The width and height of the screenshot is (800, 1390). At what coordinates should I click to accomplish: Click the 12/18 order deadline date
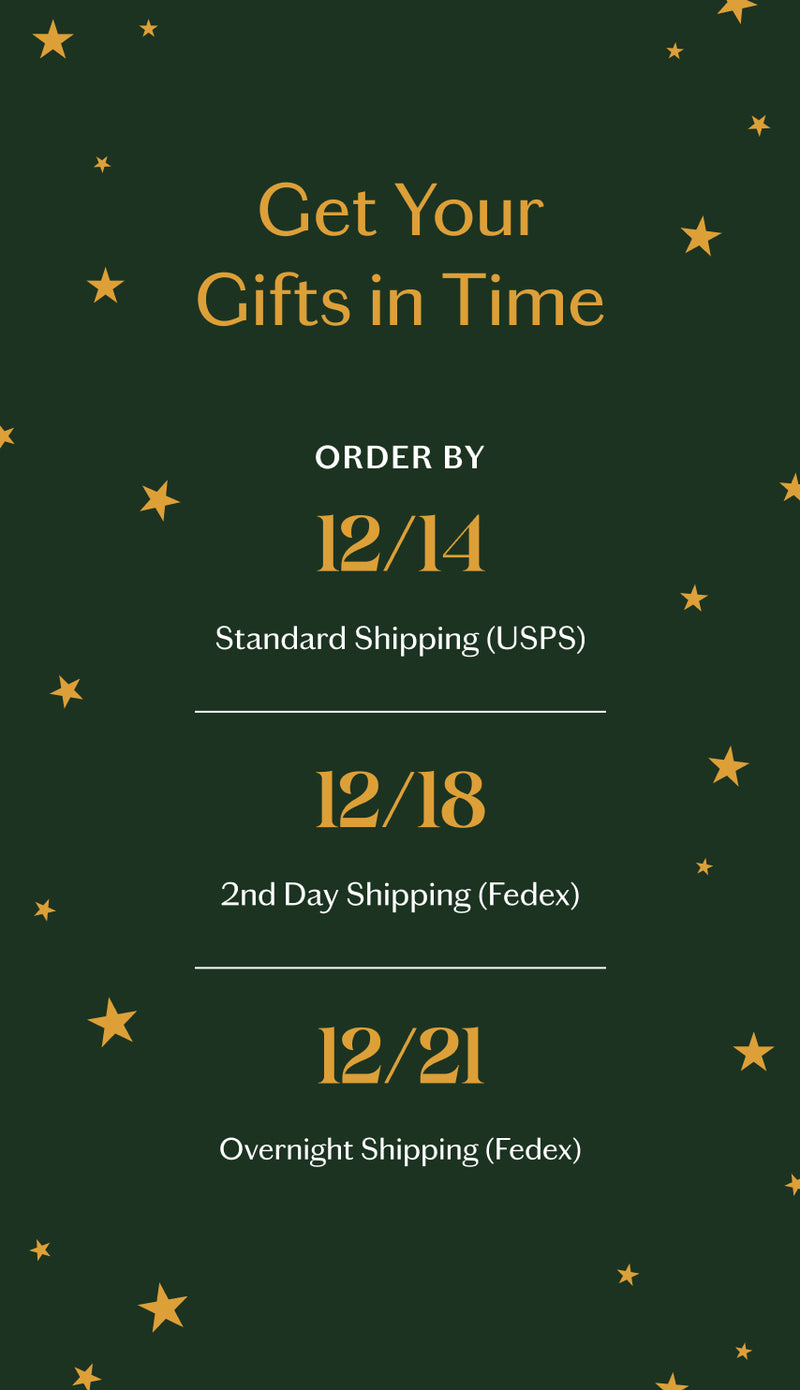(x=400, y=801)
